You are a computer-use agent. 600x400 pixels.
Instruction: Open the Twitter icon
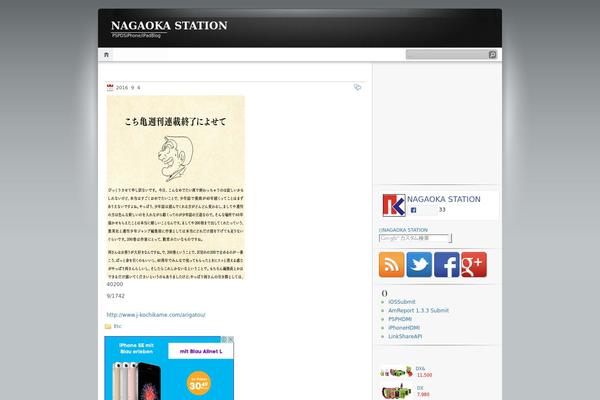point(419,264)
